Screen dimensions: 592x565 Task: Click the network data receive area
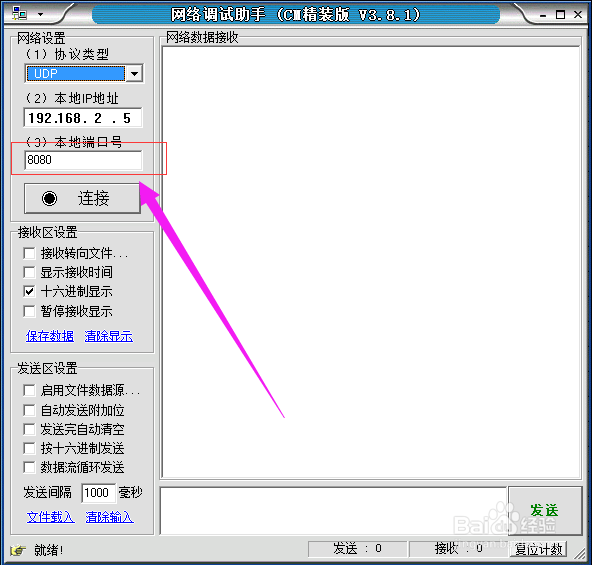coord(371,262)
